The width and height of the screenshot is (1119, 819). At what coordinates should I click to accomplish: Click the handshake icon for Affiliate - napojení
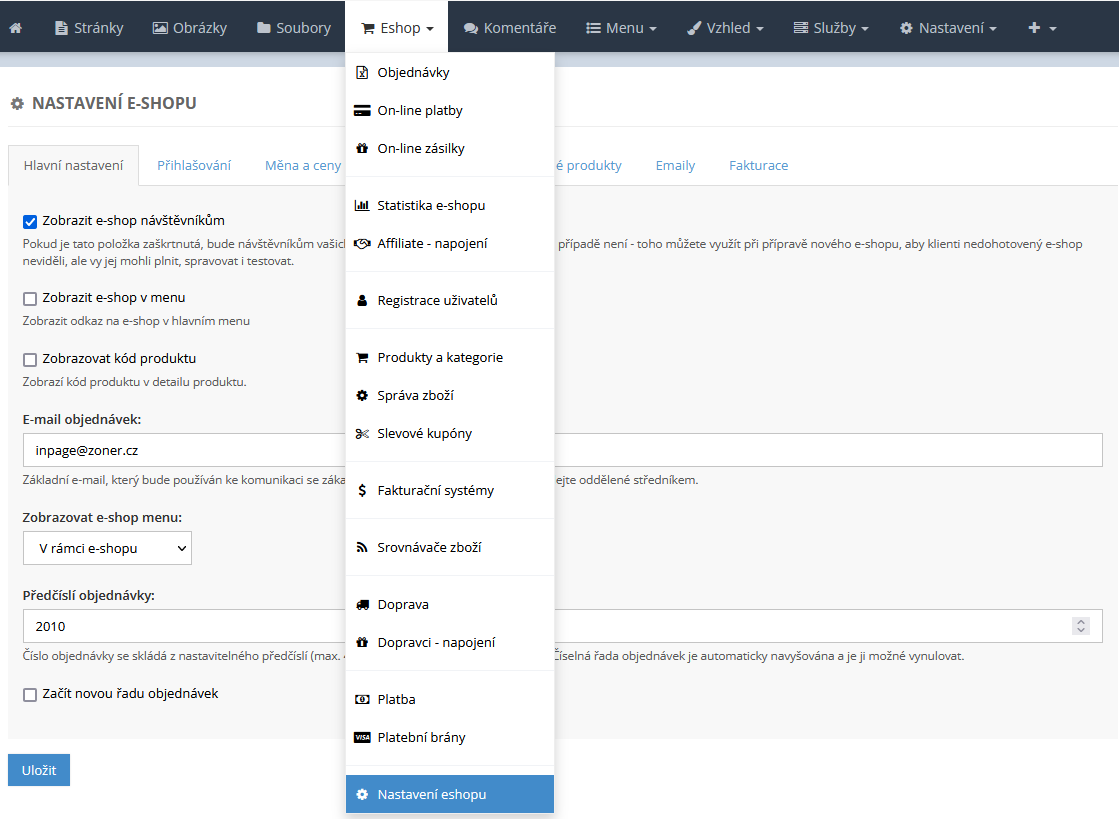coord(362,244)
